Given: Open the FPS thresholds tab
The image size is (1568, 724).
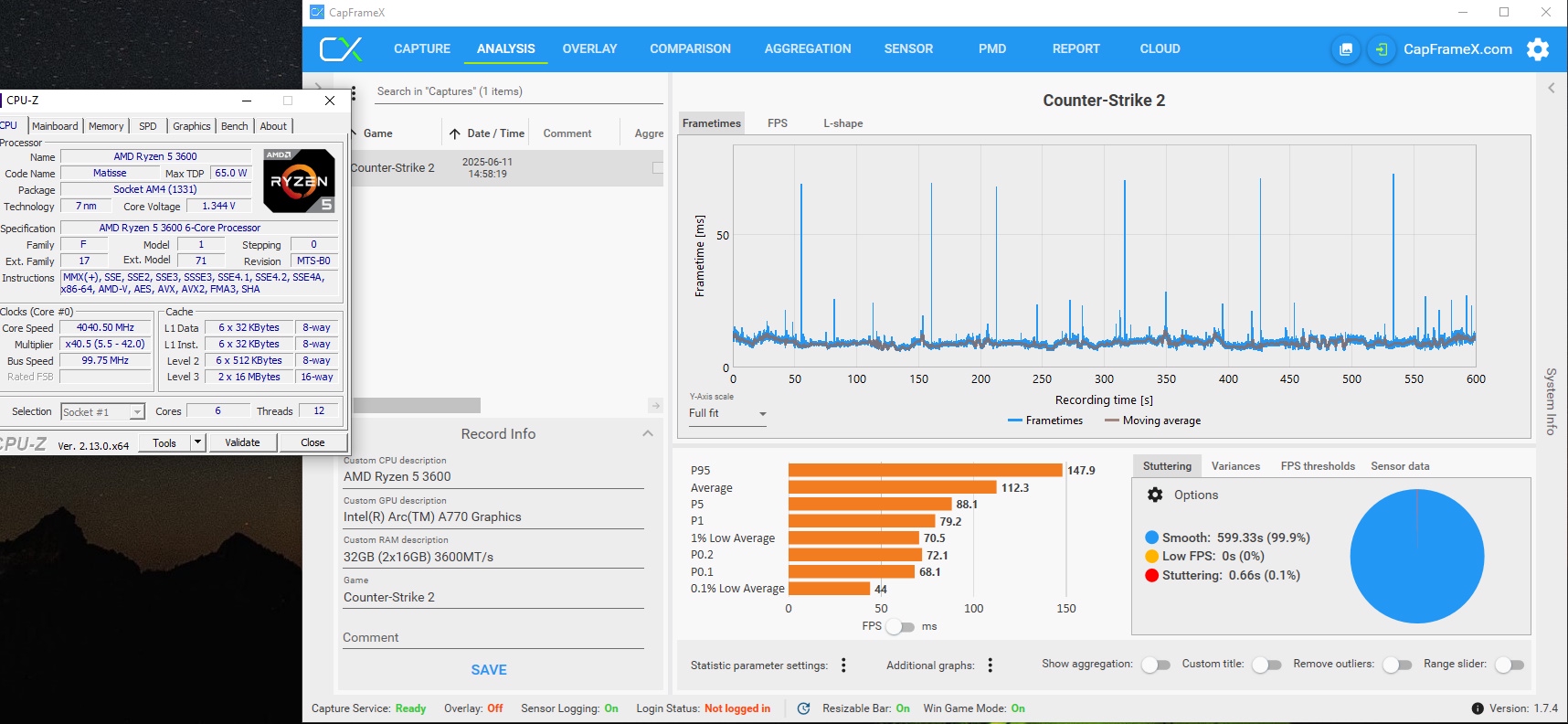Looking at the screenshot, I should pos(1318,466).
